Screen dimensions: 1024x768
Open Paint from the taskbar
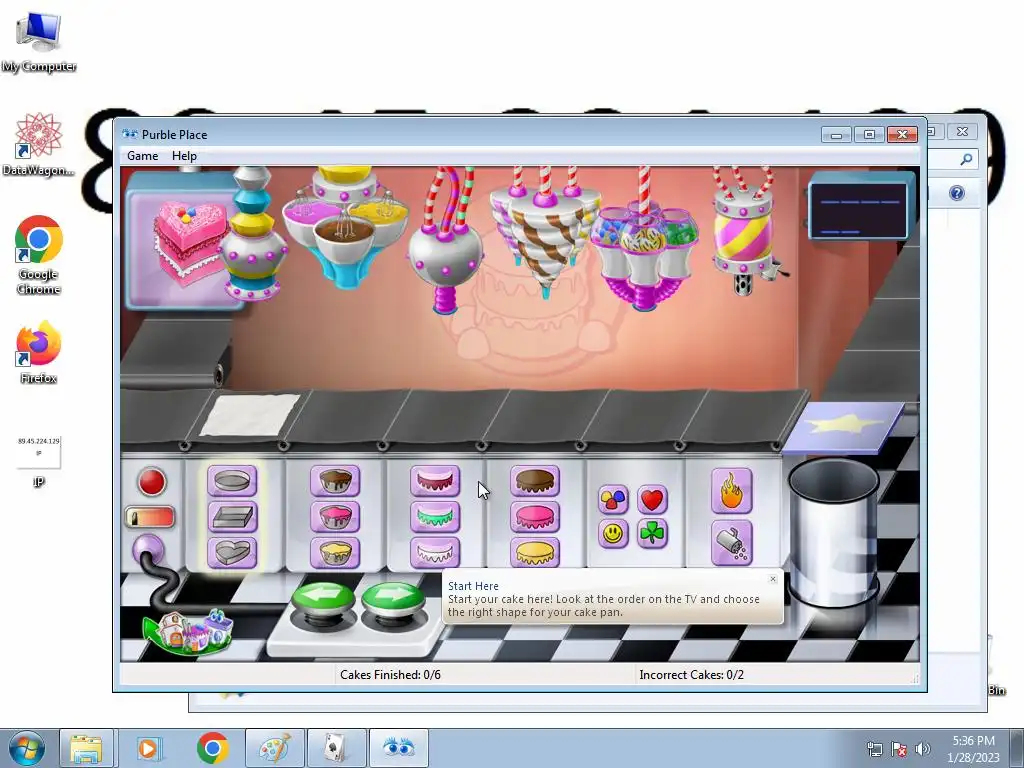[275, 748]
